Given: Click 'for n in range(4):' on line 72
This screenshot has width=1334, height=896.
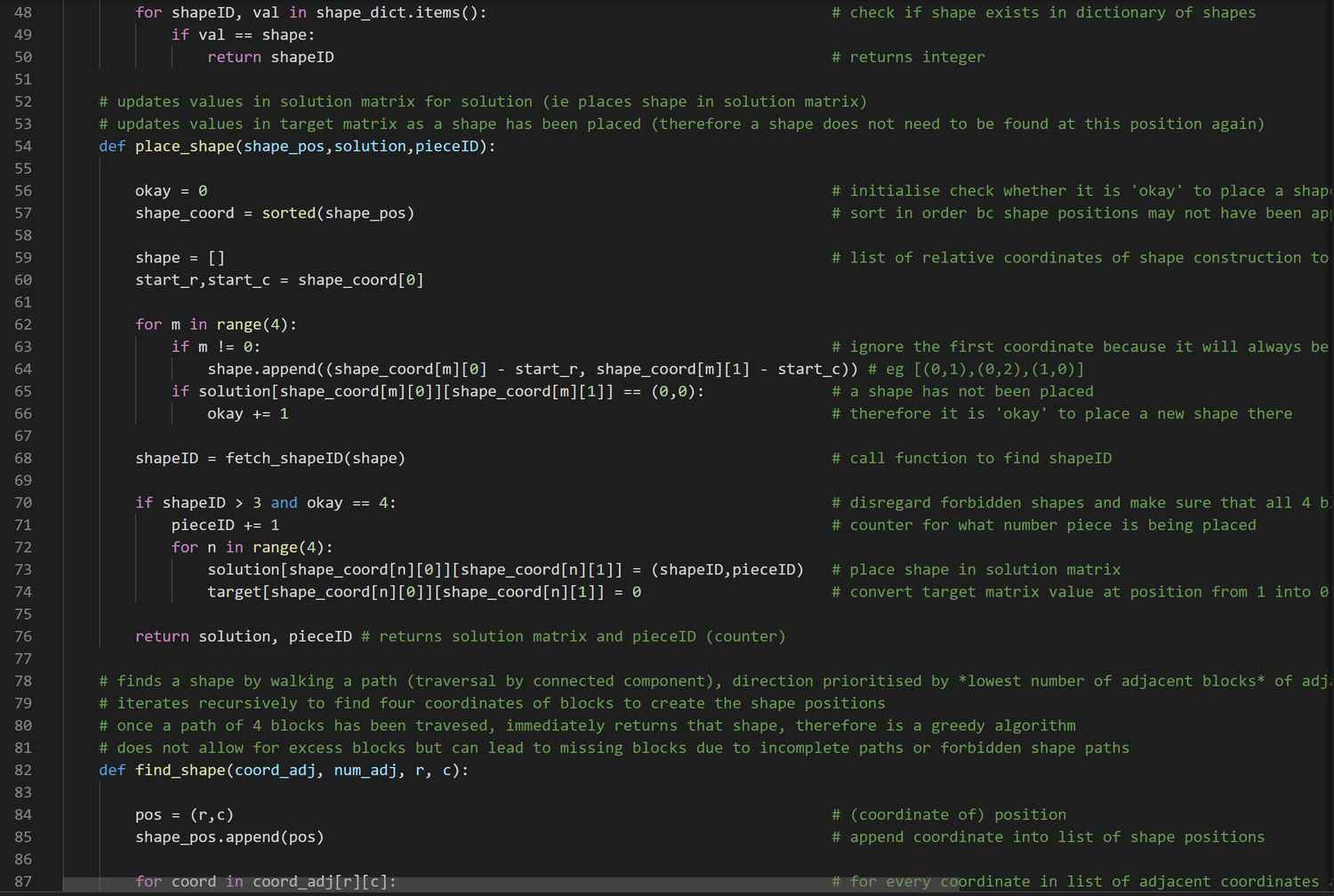Looking at the screenshot, I should (x=252, y=548).
